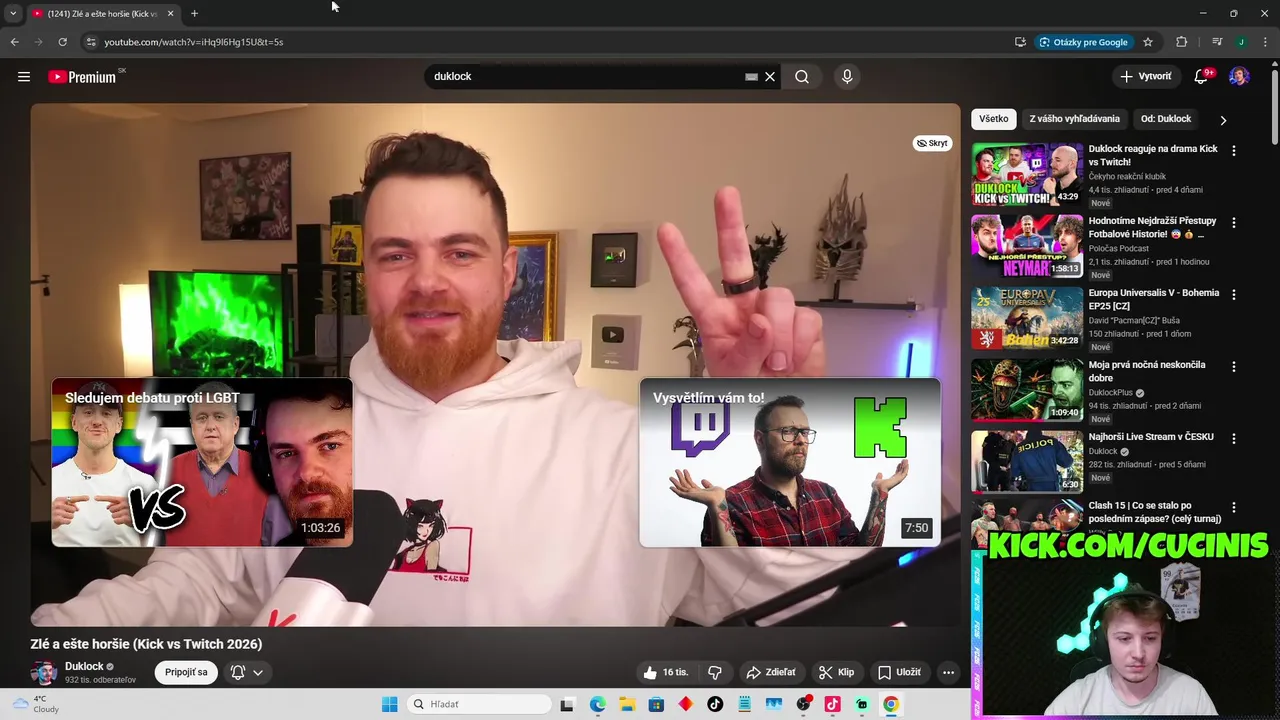1280x720 pixels.
Task: Open Europa Universalis V Bohemia thumbnail
Action: [x=1027, y=318]
